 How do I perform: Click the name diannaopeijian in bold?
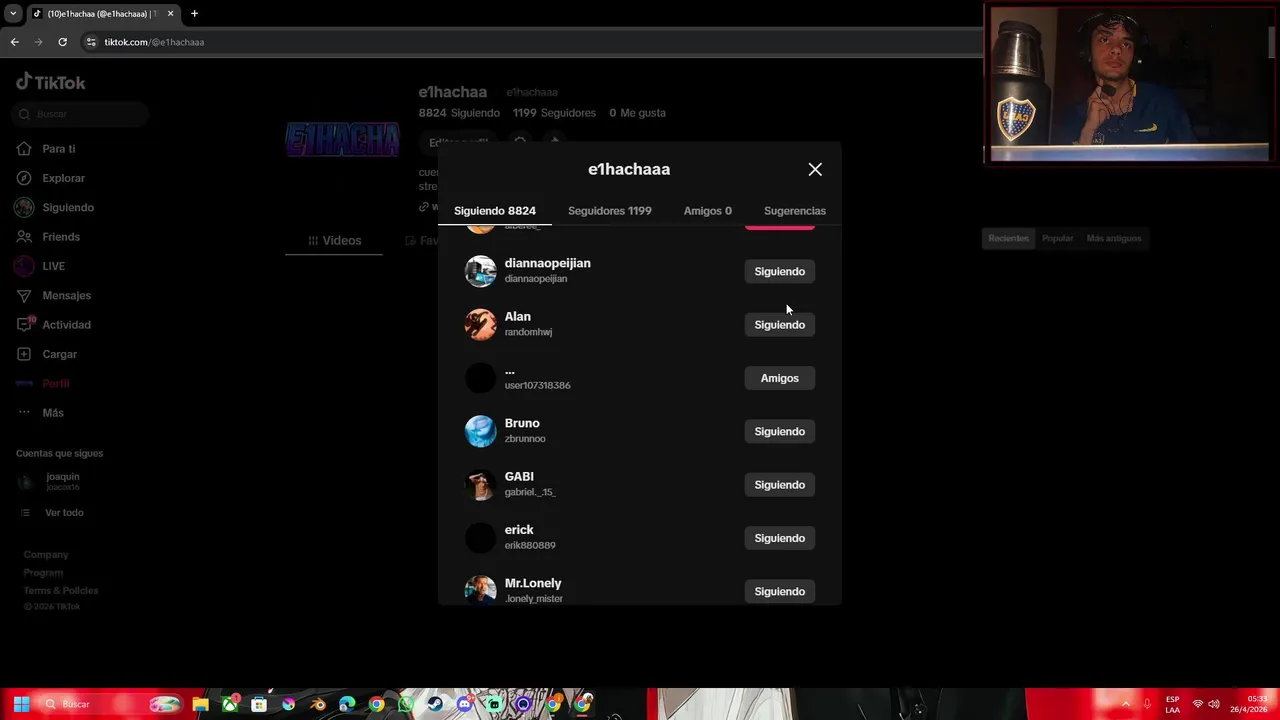547,263
